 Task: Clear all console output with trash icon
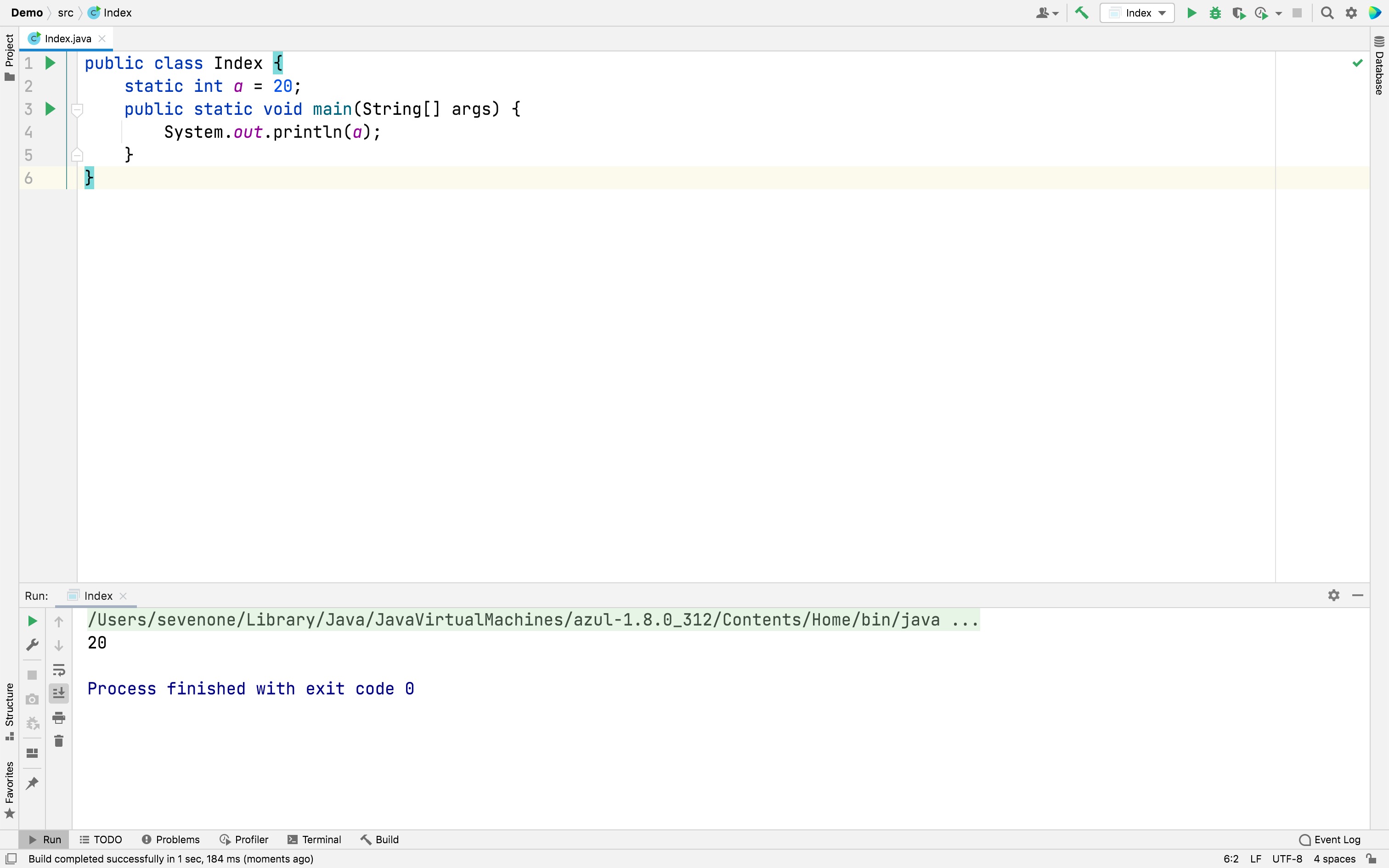(x=58, y=741)
